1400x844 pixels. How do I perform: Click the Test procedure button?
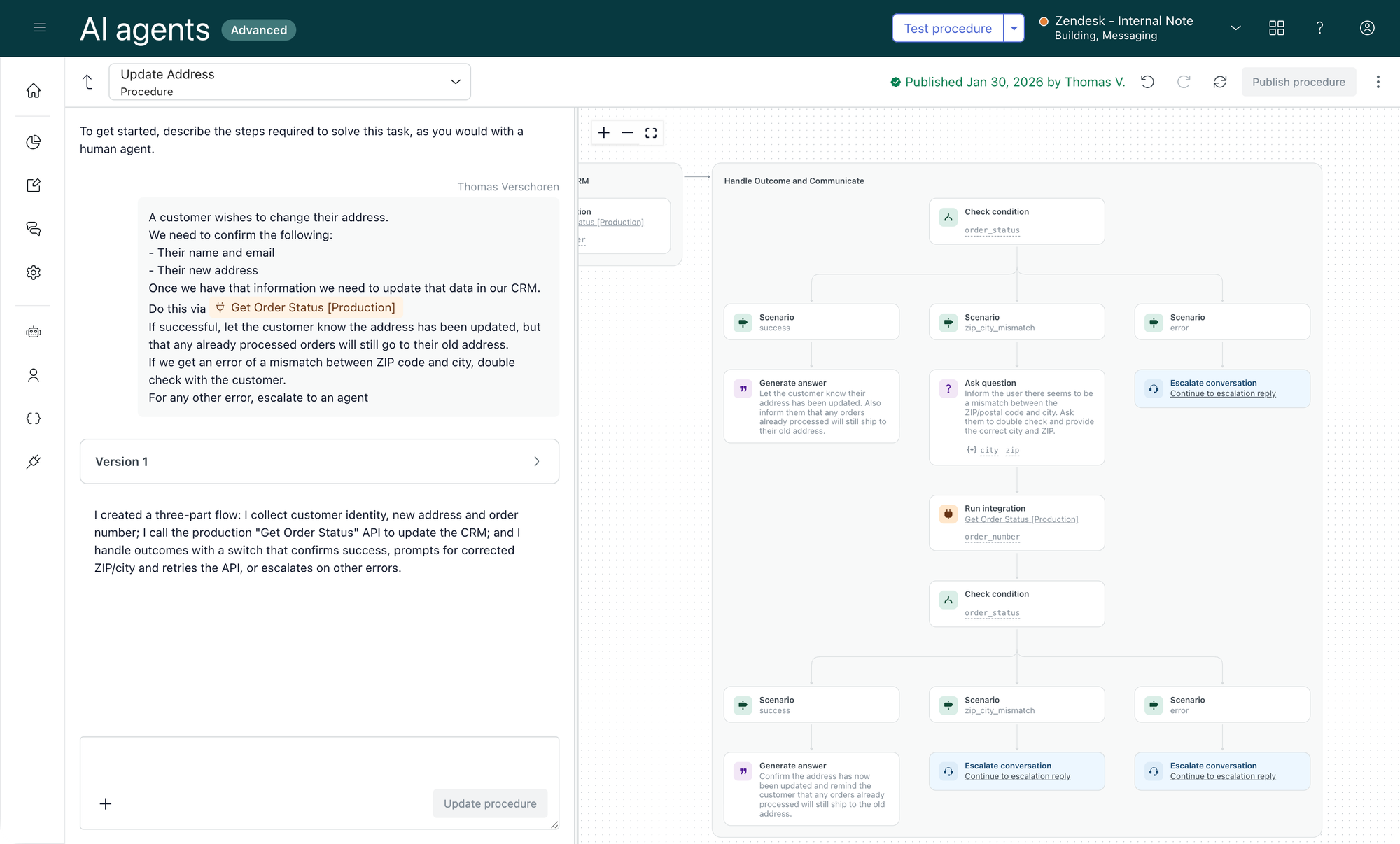tap(948, 29)
